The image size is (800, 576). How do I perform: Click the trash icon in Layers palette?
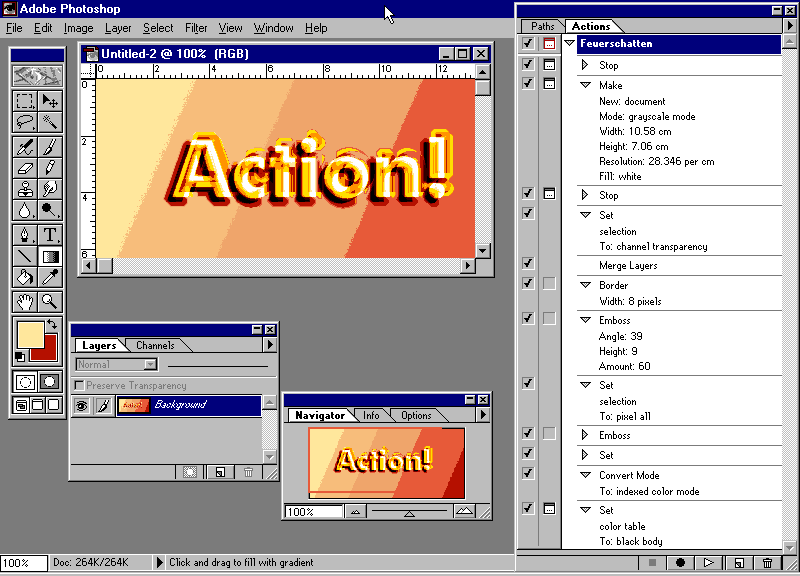[248, 472]
